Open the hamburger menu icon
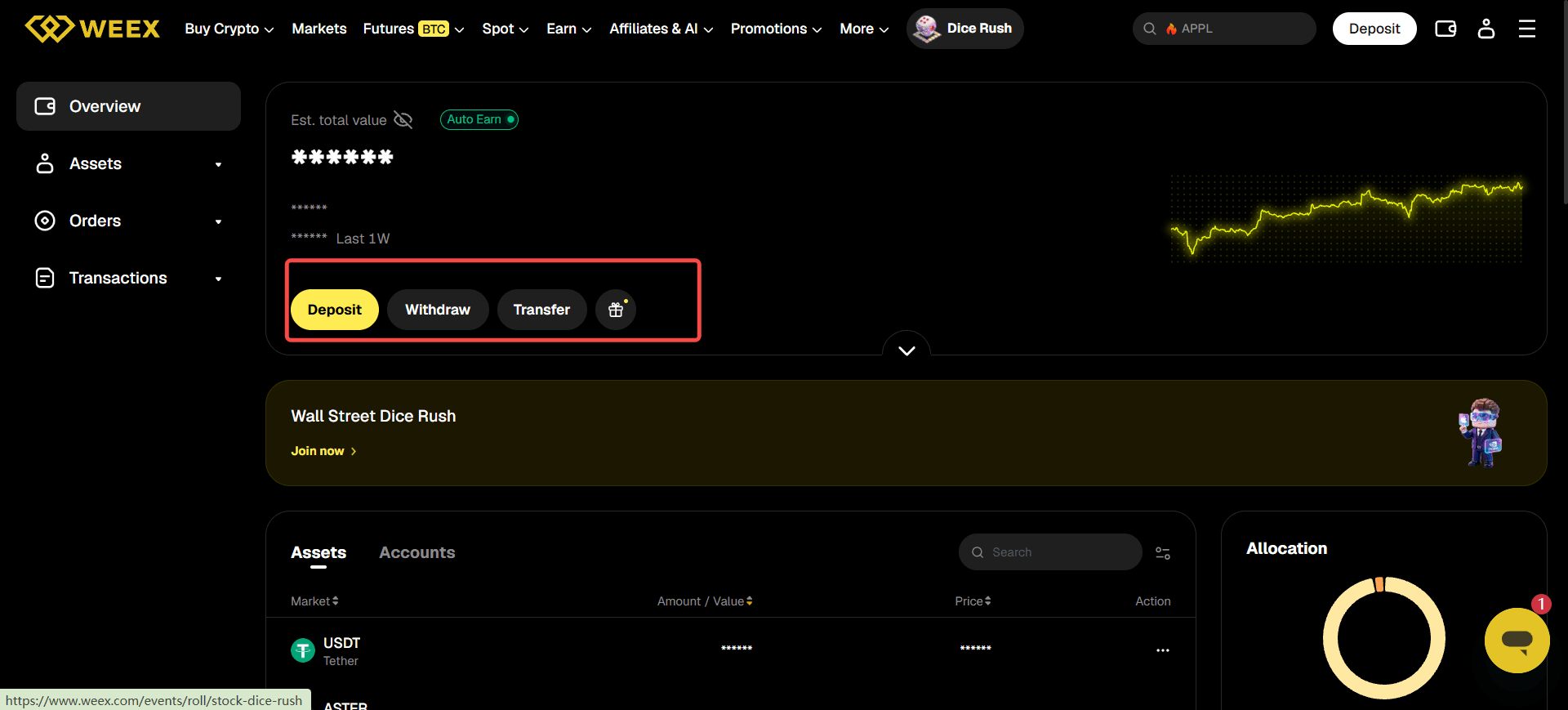The height and width of the screenshot is (710, 1568). (x=1527, y=29)
